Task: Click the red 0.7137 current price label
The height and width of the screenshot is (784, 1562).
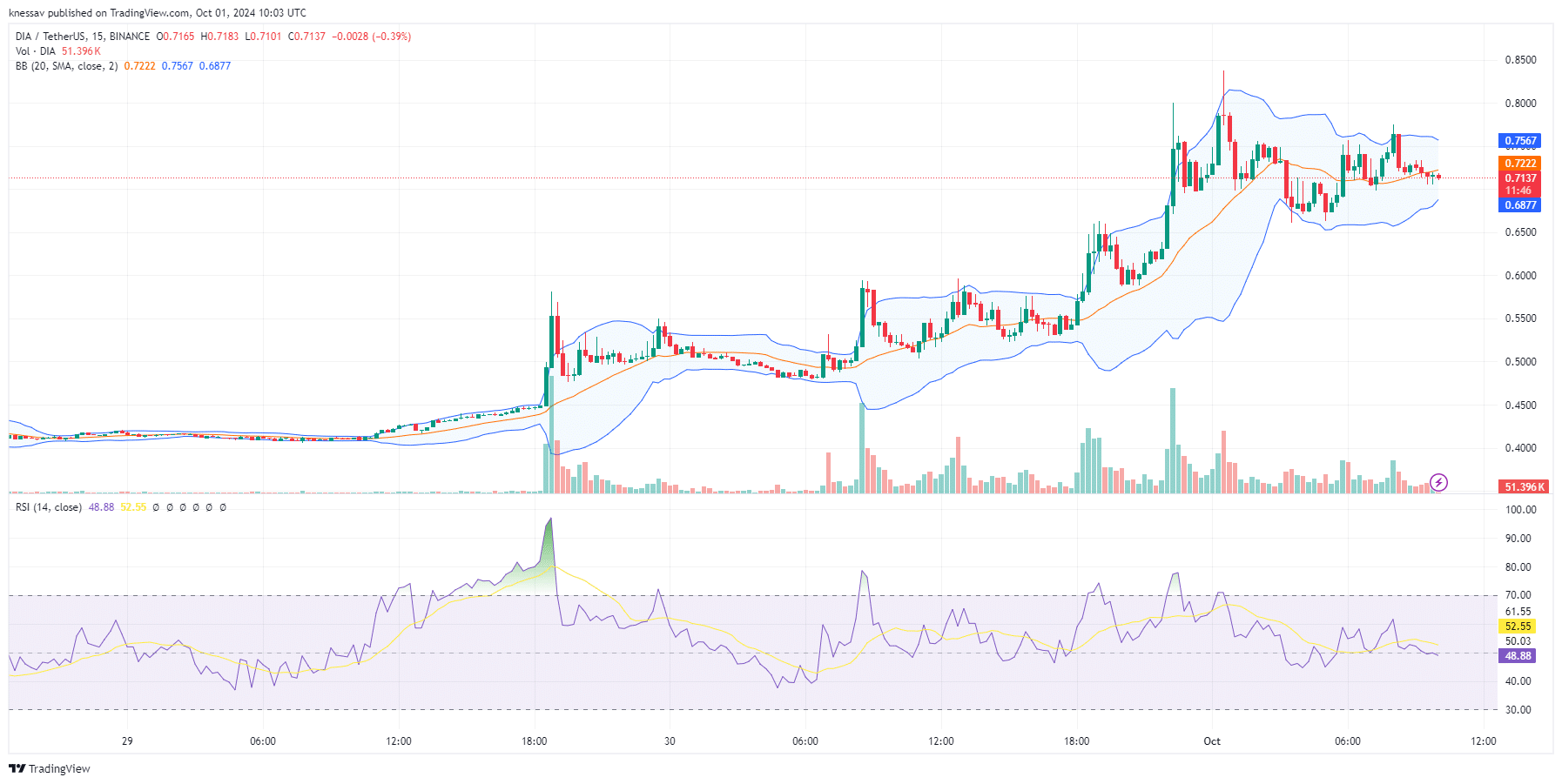Action: point(1520,178)
